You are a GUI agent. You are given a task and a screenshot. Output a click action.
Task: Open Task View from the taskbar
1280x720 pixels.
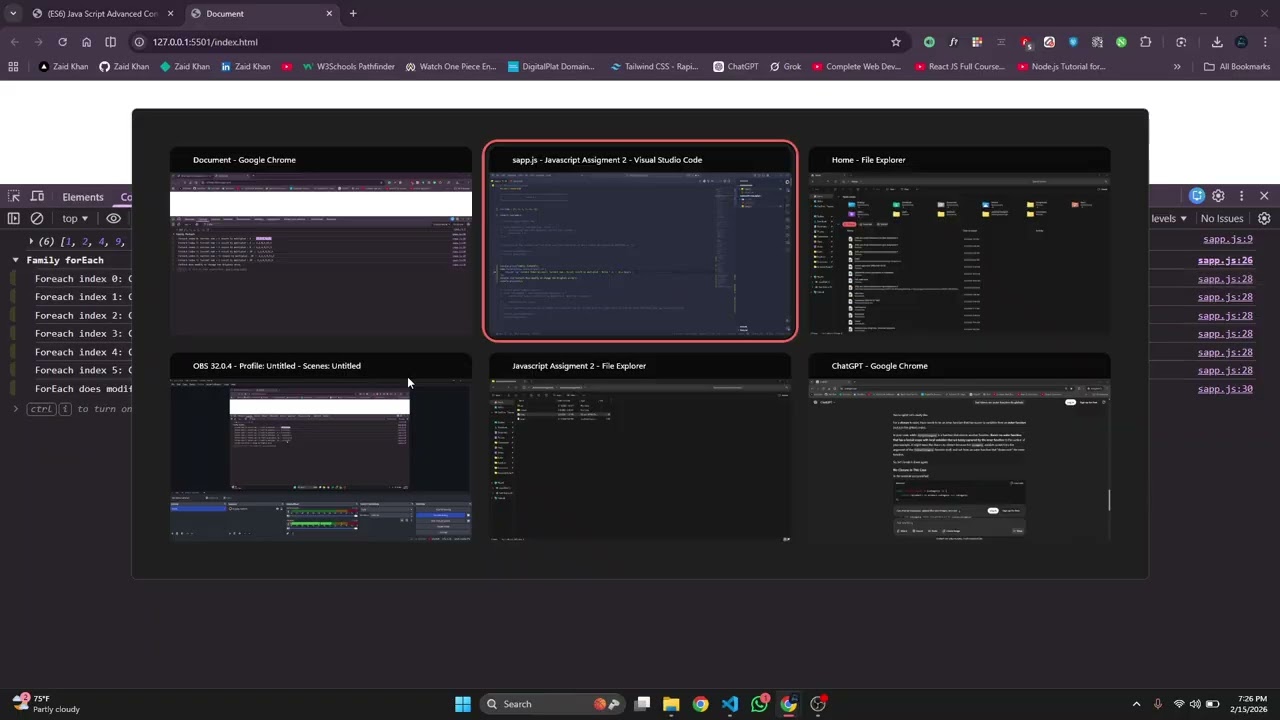click(x=642, y=704)
